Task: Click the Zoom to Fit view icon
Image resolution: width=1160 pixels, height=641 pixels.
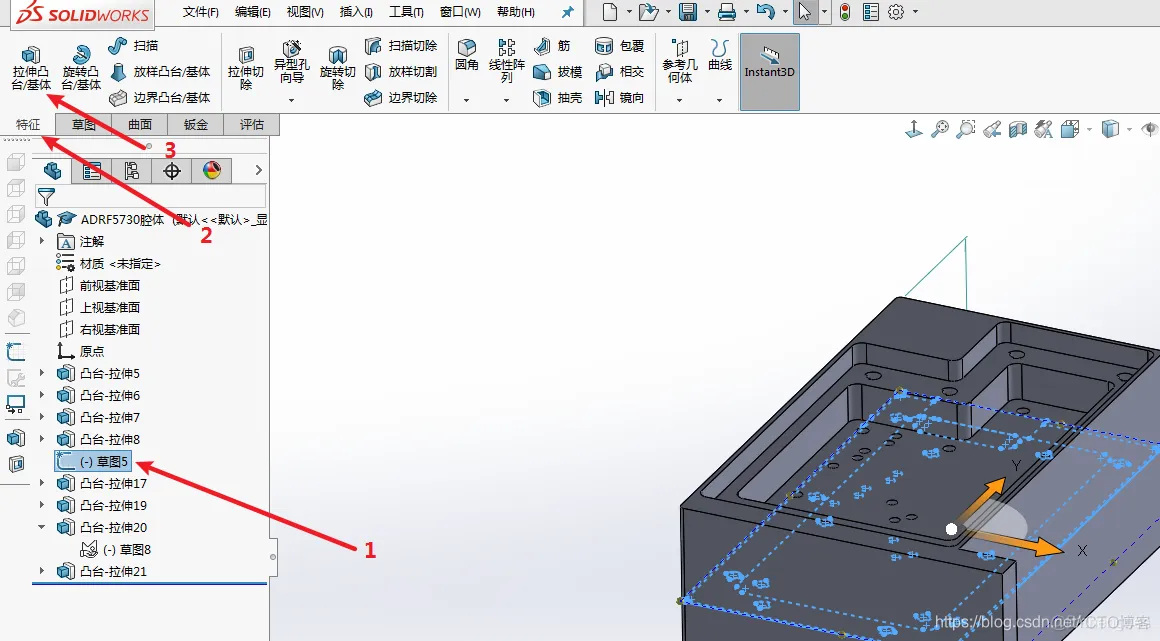Action: tap(940, 129)
